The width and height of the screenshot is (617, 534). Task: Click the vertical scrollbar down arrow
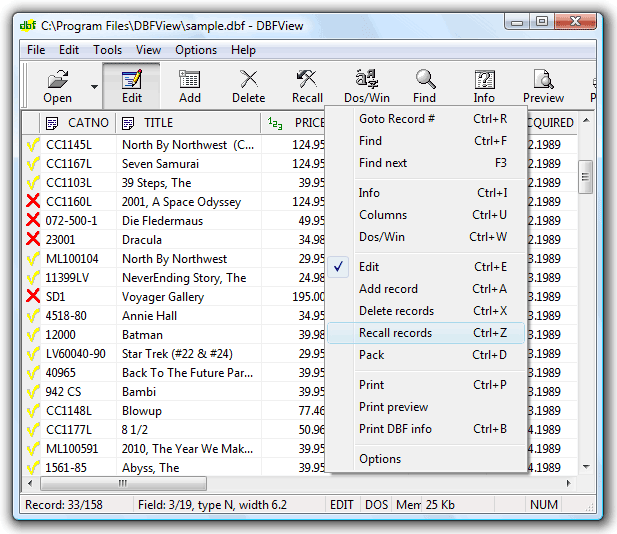[585, 466]
